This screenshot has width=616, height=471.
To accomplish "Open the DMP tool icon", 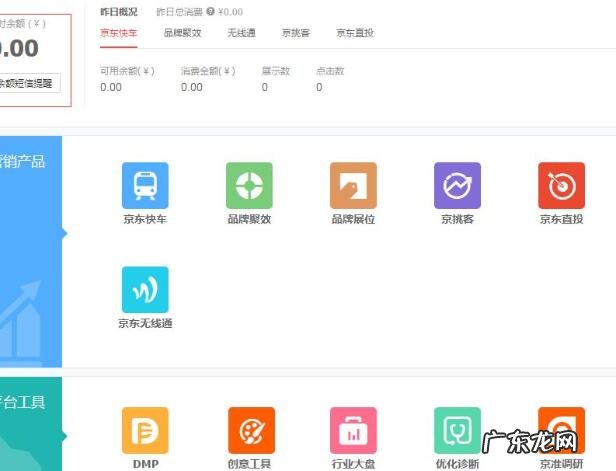I will [145, 431].
